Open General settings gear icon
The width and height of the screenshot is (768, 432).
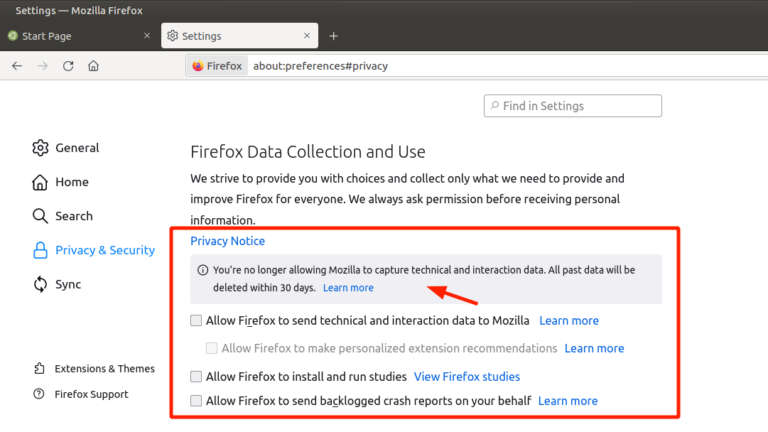40,148
